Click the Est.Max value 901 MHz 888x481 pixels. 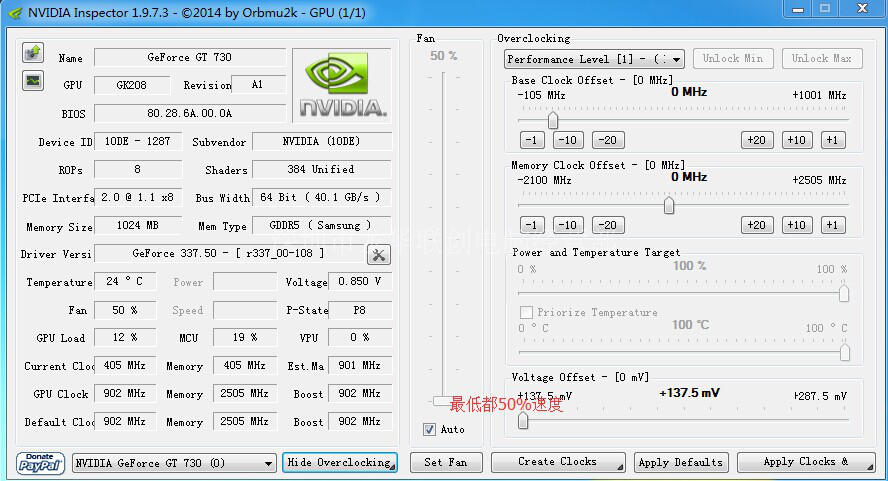(x=360, y=365)
